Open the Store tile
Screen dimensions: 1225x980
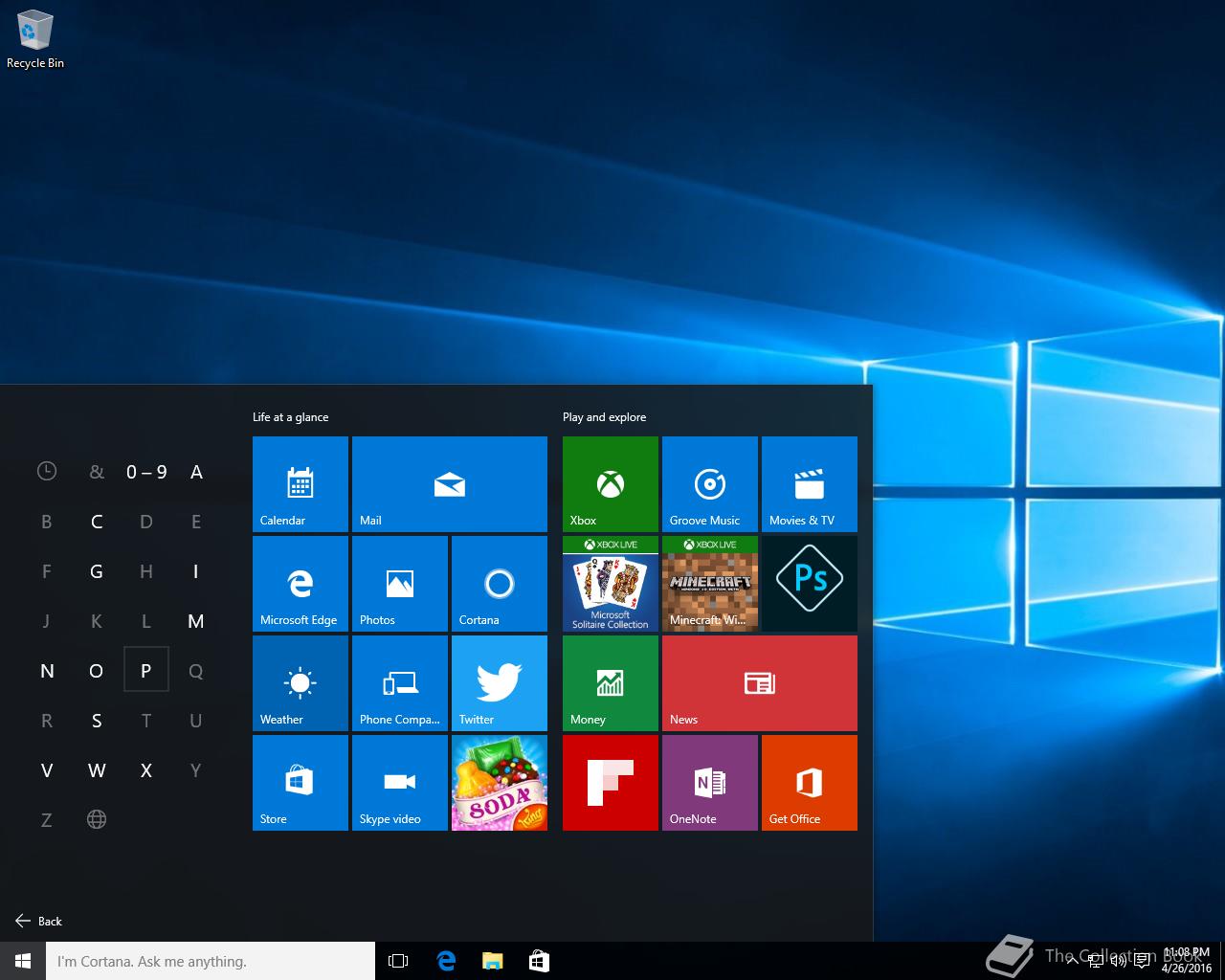[301, 783]
